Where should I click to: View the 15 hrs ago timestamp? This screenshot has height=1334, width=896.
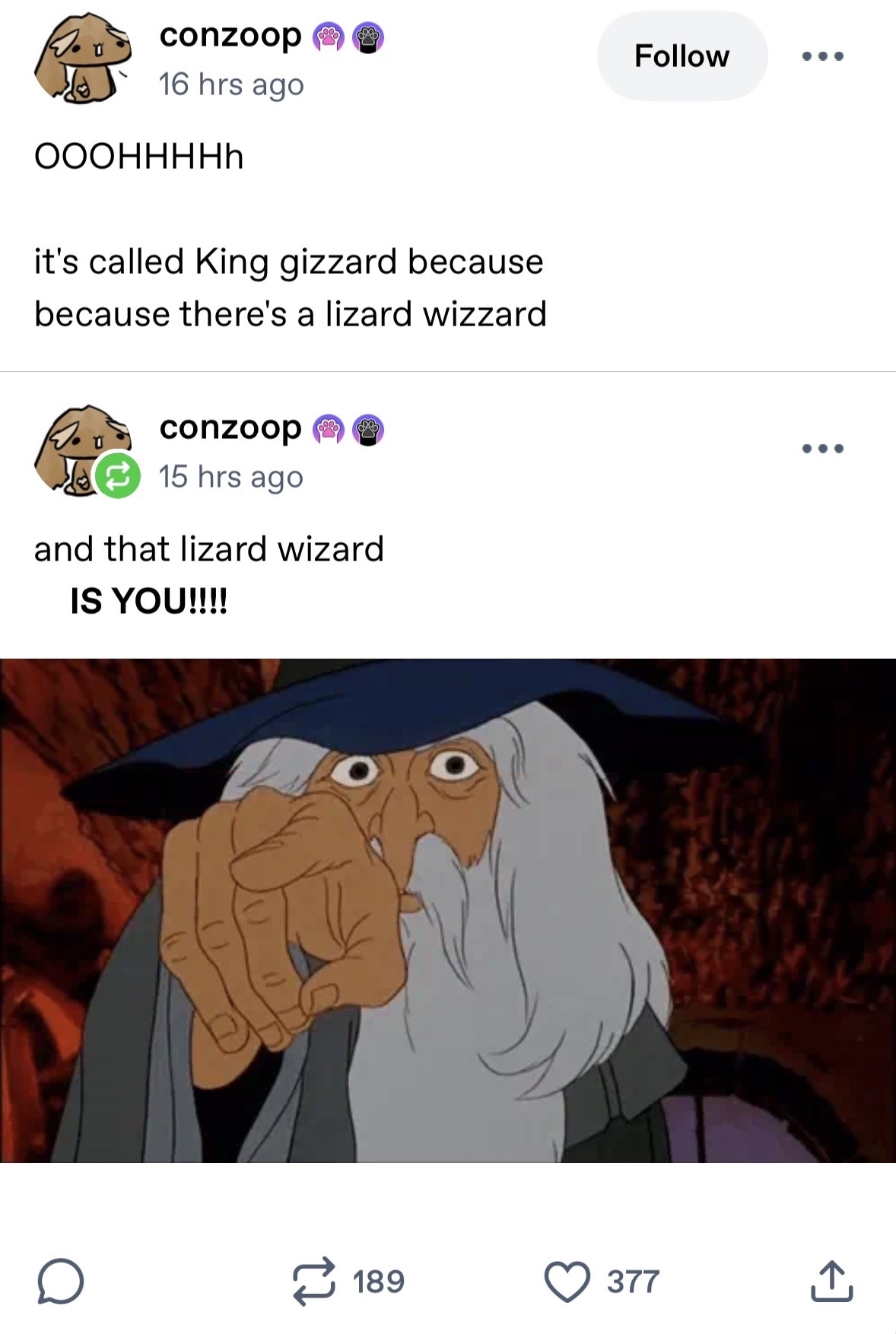coord(231,477)
